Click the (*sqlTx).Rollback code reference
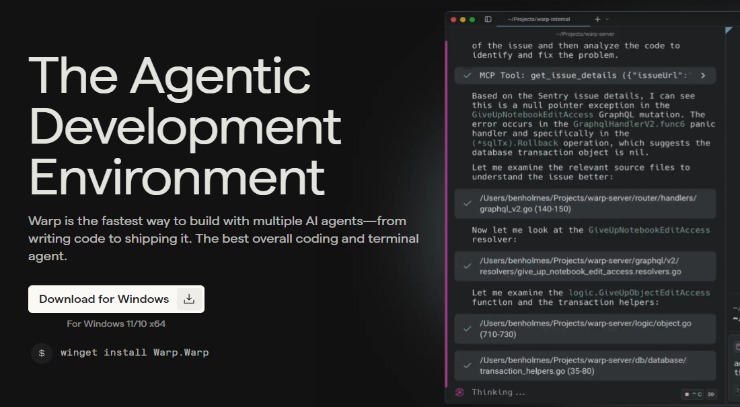Screen dimensions: 740x407 [515, 143]
